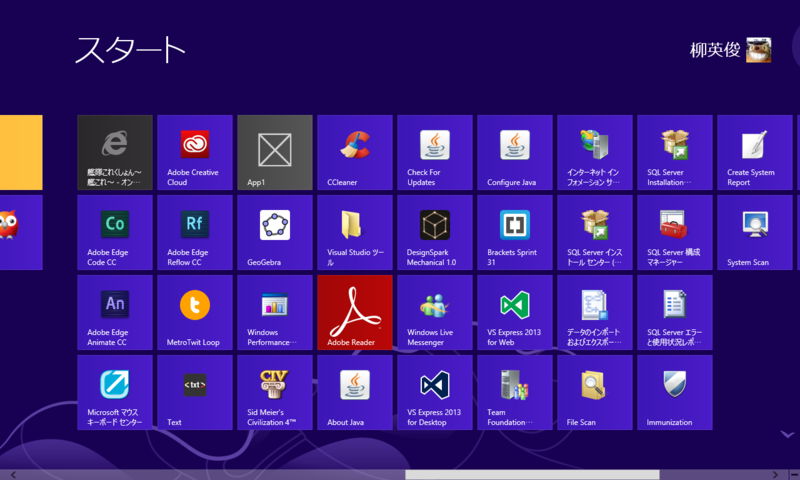Open the orange partially visible tile
Viewport: 800px width, 480px height.
click(21, 153)
